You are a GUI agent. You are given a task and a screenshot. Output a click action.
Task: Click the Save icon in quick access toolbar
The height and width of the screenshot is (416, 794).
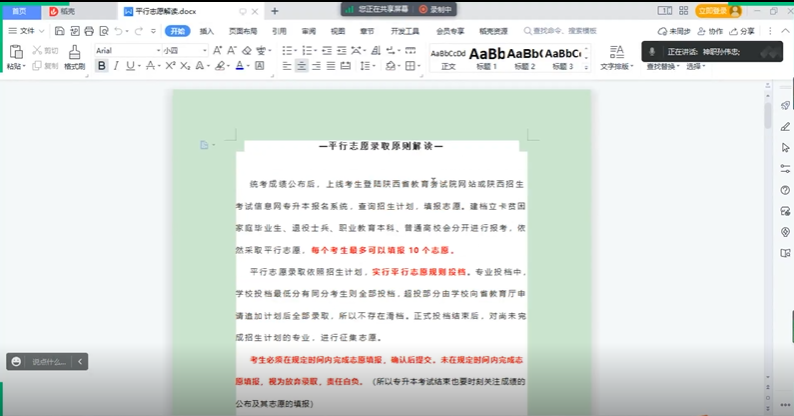(x=60, y=31)
